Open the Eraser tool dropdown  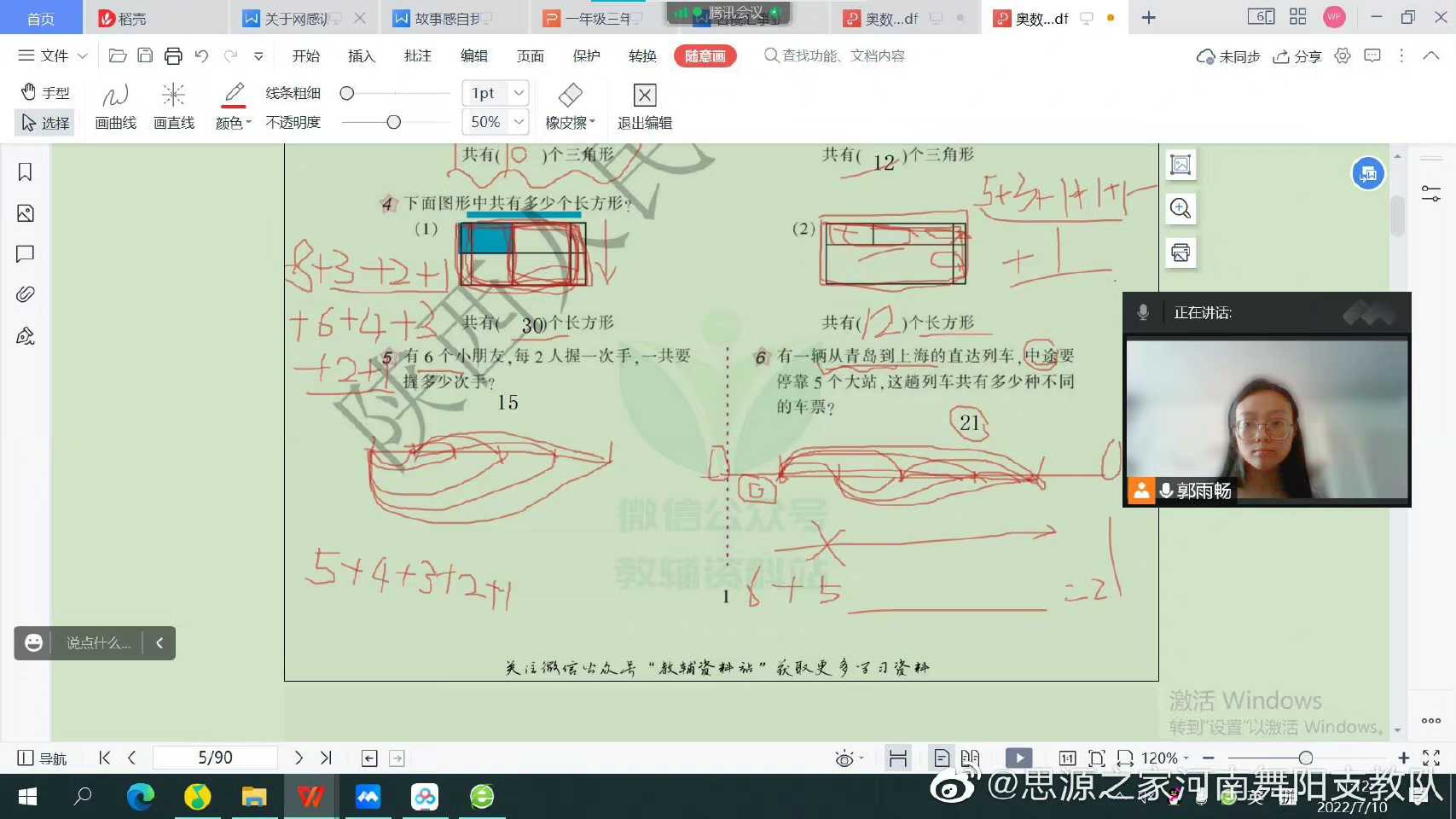[x=570, y=107]
